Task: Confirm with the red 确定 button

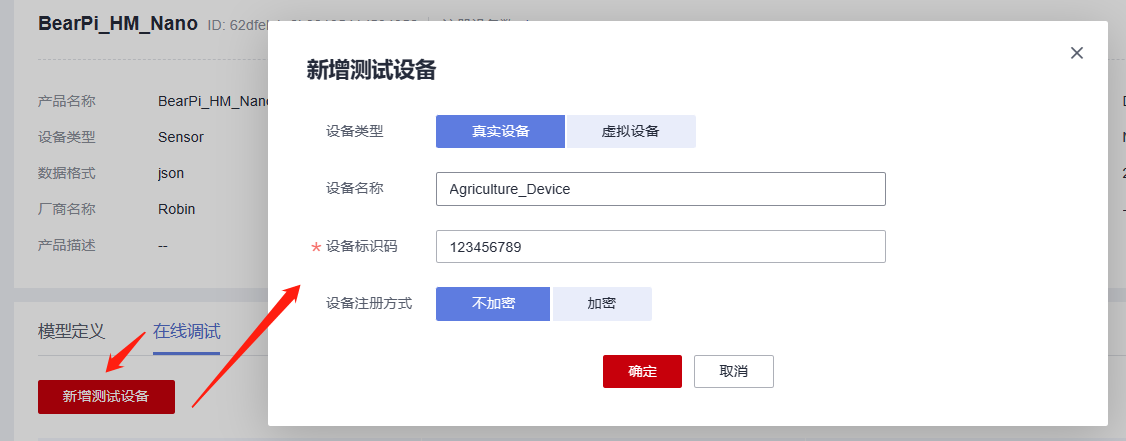Action: 642,371
